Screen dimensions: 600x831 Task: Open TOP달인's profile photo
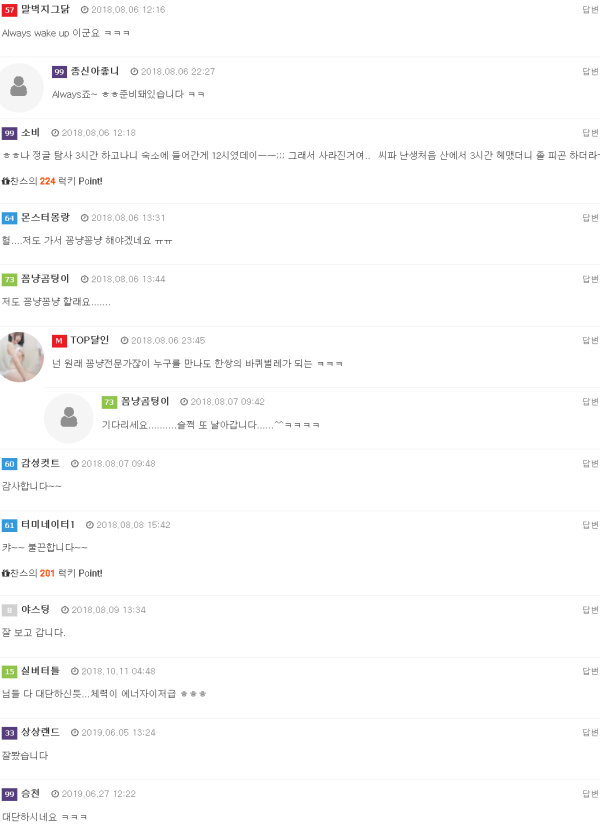coord(20,357)
